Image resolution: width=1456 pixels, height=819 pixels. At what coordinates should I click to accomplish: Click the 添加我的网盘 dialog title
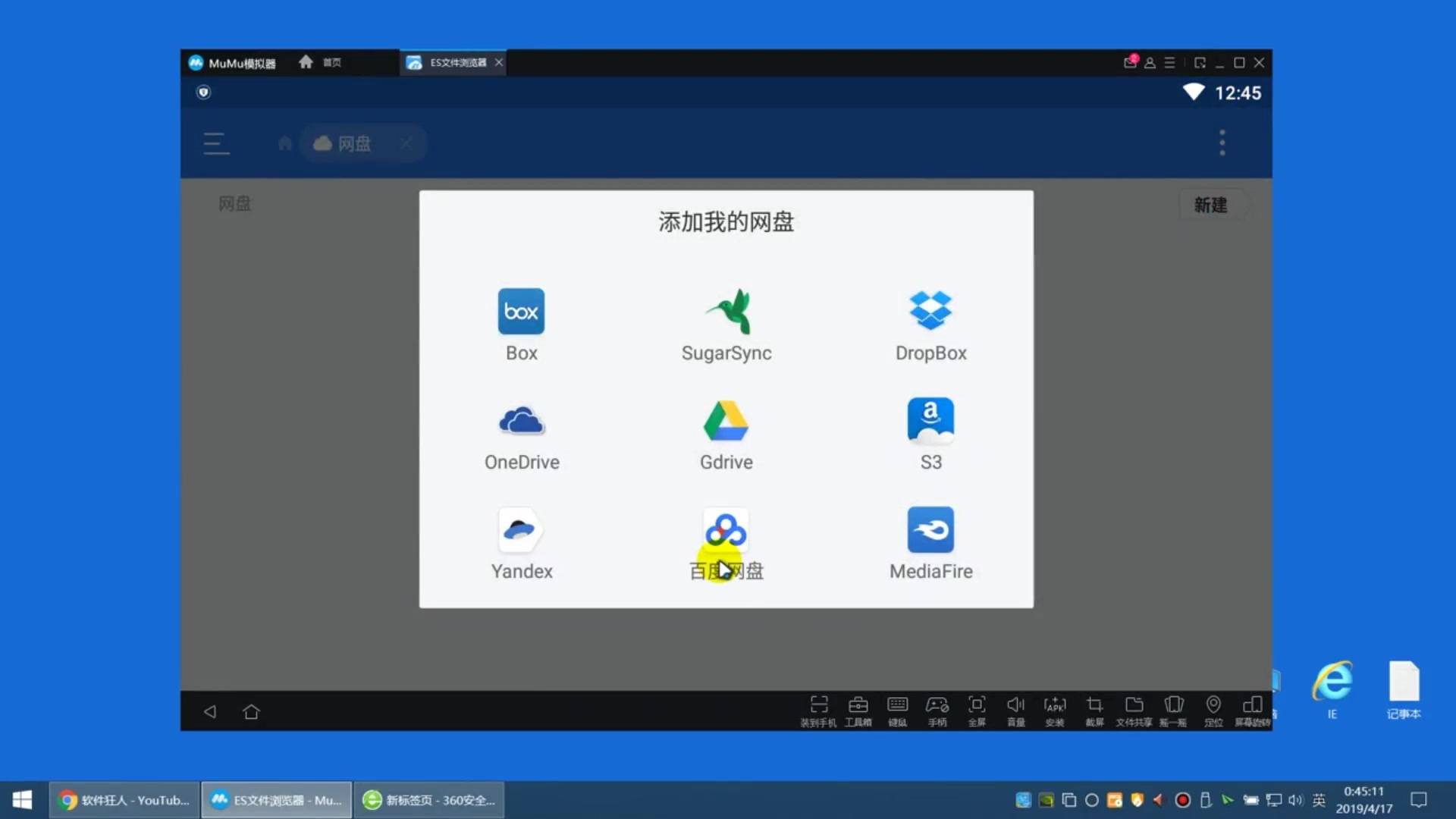pos(726,222)
